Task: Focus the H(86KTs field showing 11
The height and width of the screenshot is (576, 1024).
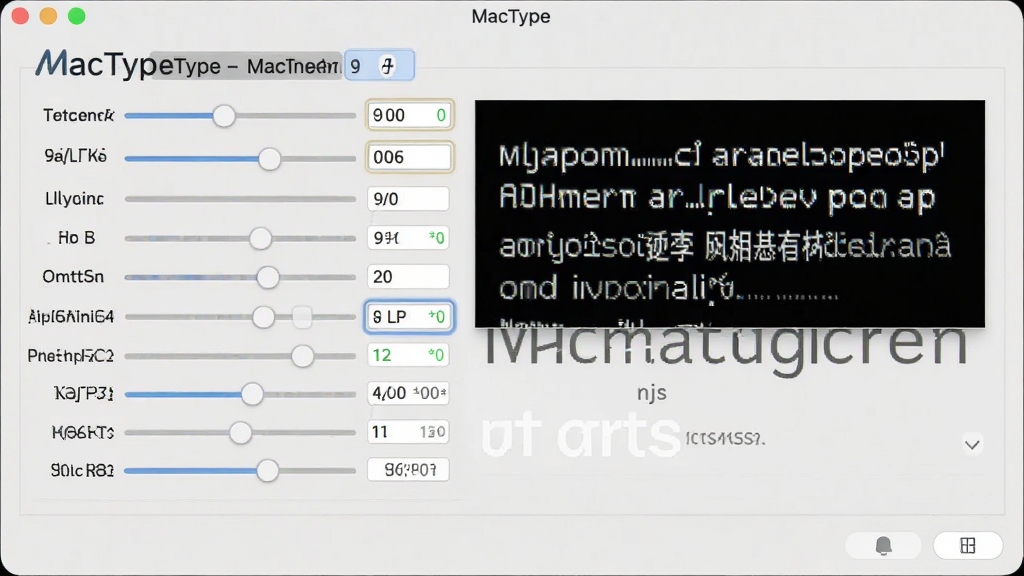Action: click(408, 432)
